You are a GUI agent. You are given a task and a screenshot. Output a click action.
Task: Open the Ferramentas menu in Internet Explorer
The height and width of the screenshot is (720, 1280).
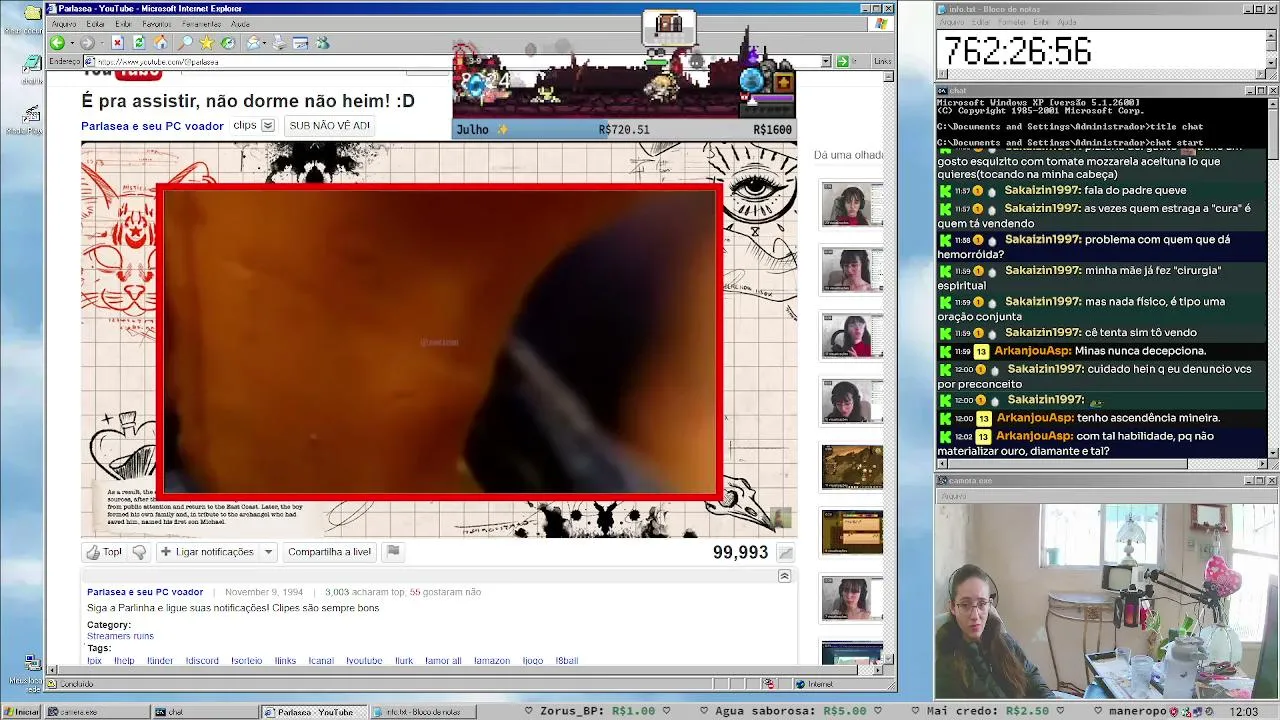tap(202, 24)
